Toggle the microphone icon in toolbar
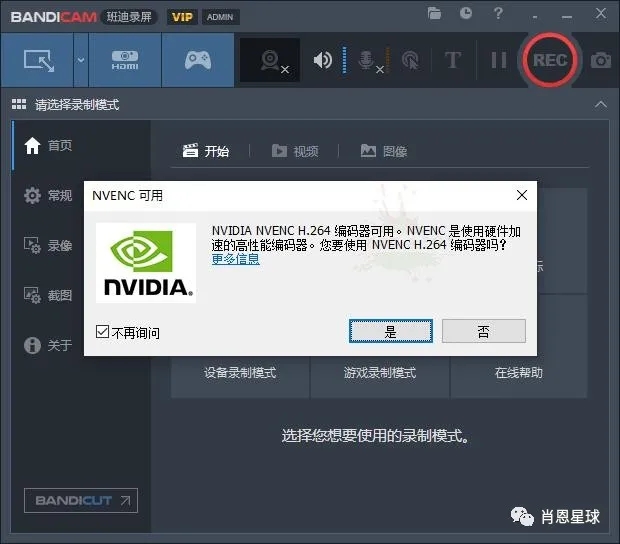This screenshot has width=620, height=544. pyautogui.click(x=367, y=61)
